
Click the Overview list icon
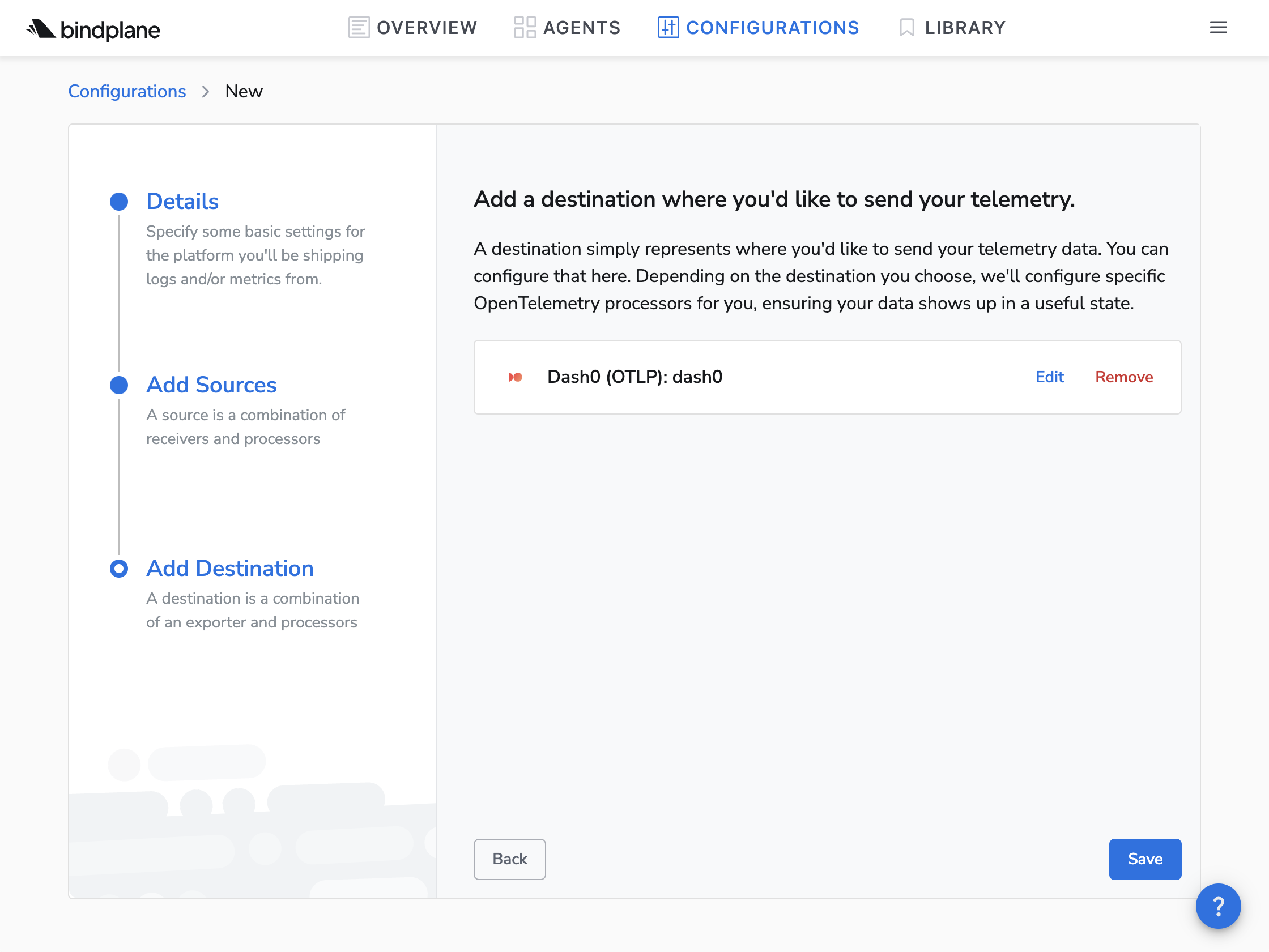[359, 28]
